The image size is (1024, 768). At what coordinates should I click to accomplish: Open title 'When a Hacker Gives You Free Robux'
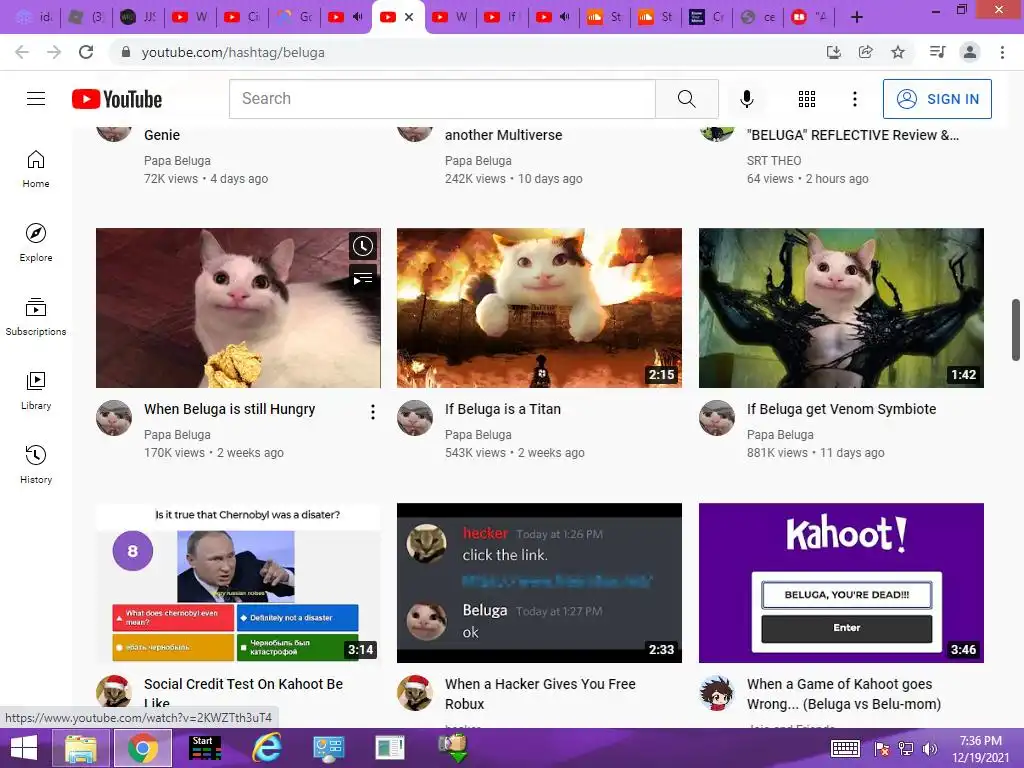click(x=540, y=694)
